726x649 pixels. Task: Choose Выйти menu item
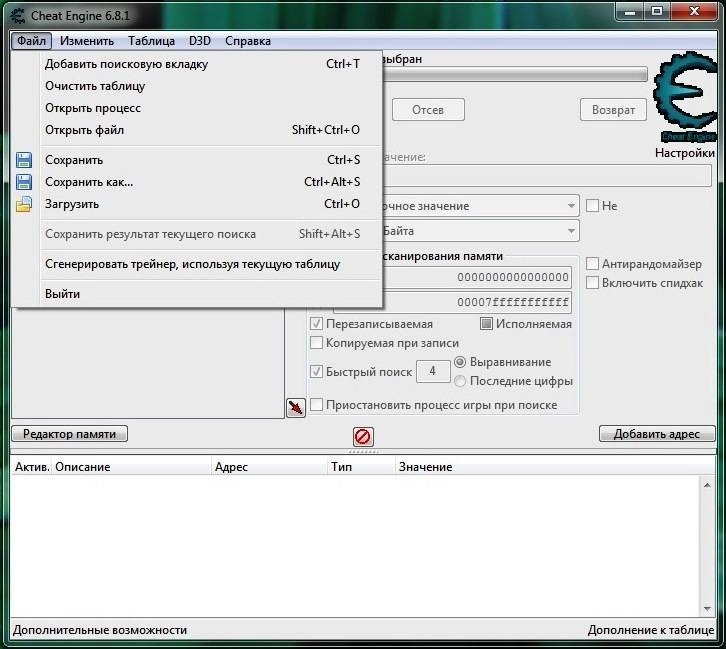[x=197, y=294]
